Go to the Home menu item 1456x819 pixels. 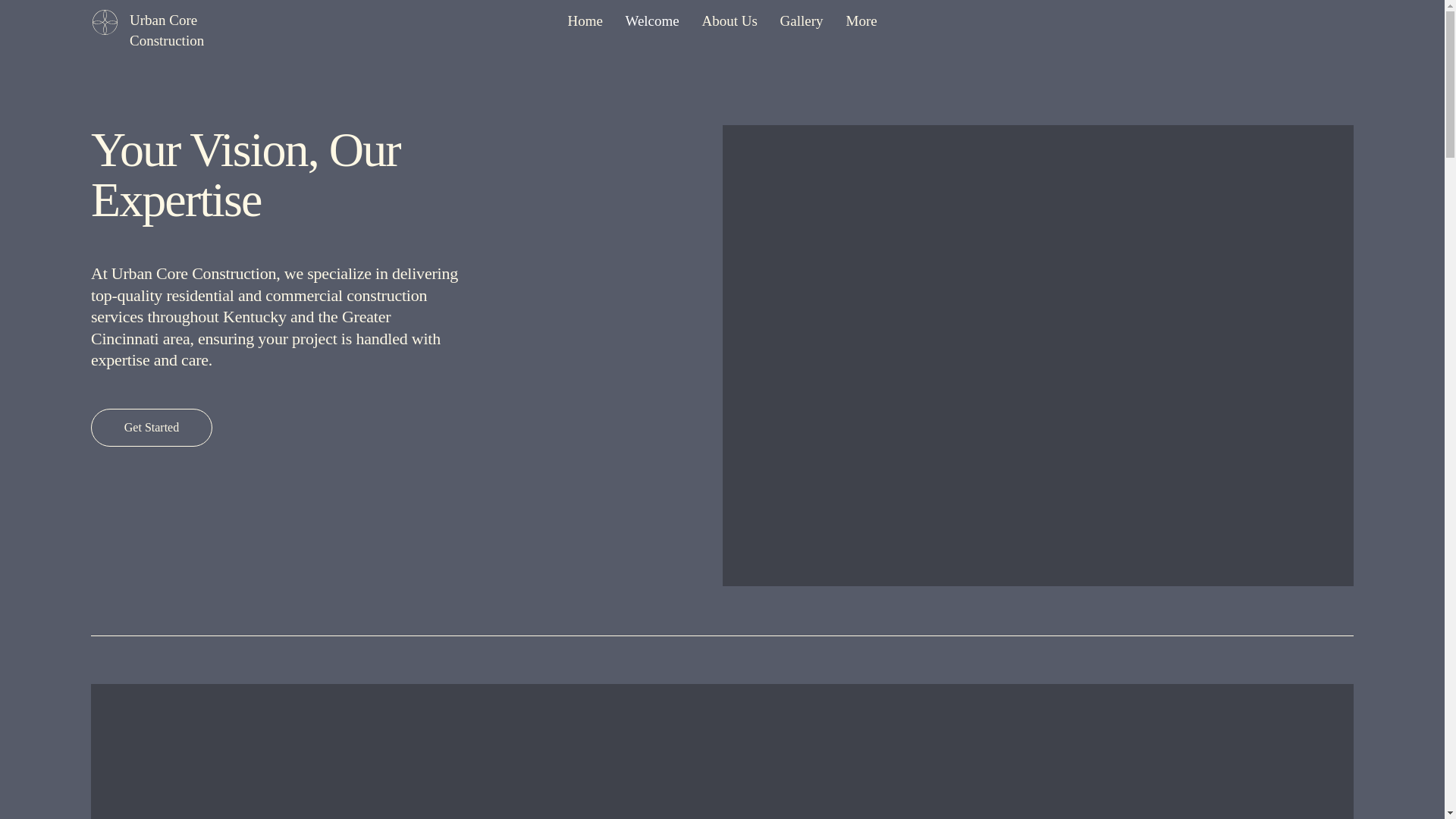coord(585,21)
